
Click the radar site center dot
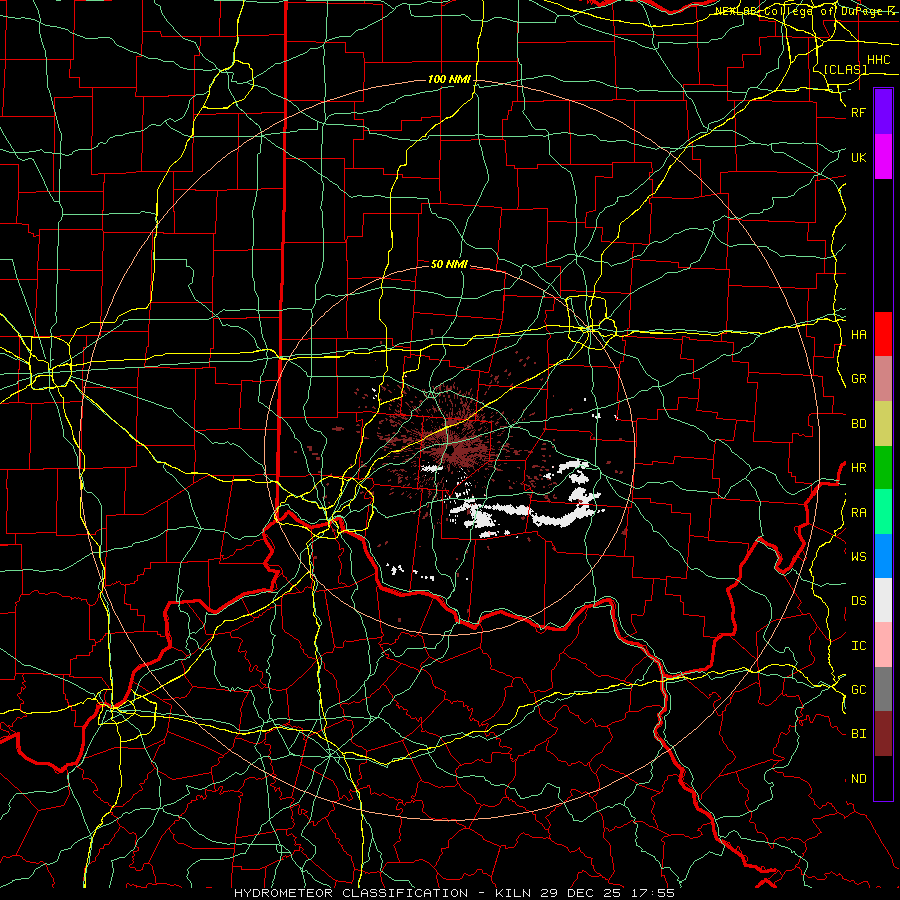[x=451, y=451]
